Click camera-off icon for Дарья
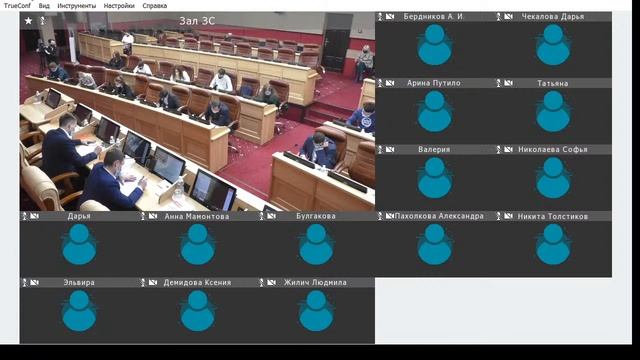Viewport: 640px width, 360px height. [35, 216]
